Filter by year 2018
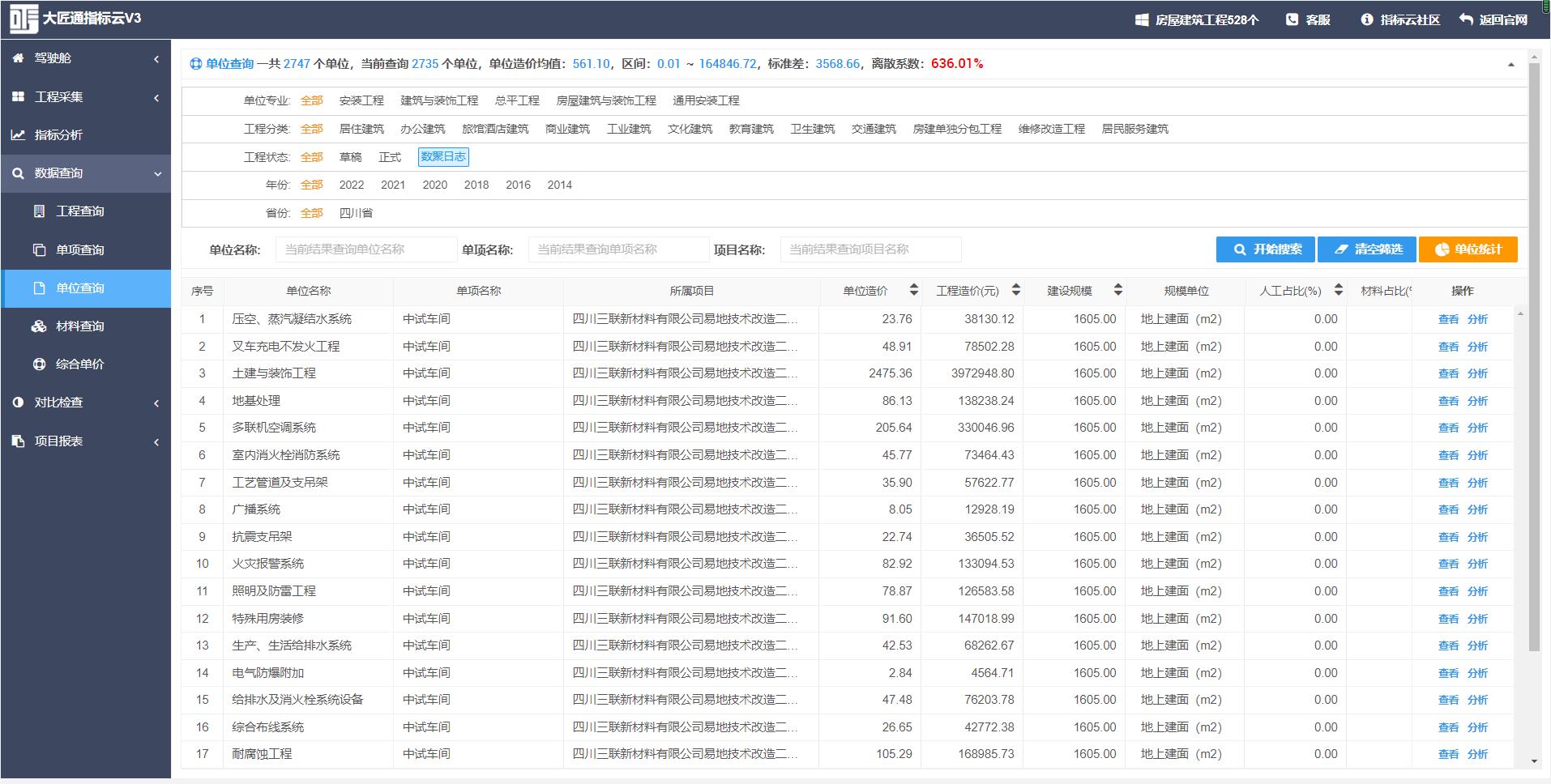This screenshot has width=1551, height=784. (476, 185)
